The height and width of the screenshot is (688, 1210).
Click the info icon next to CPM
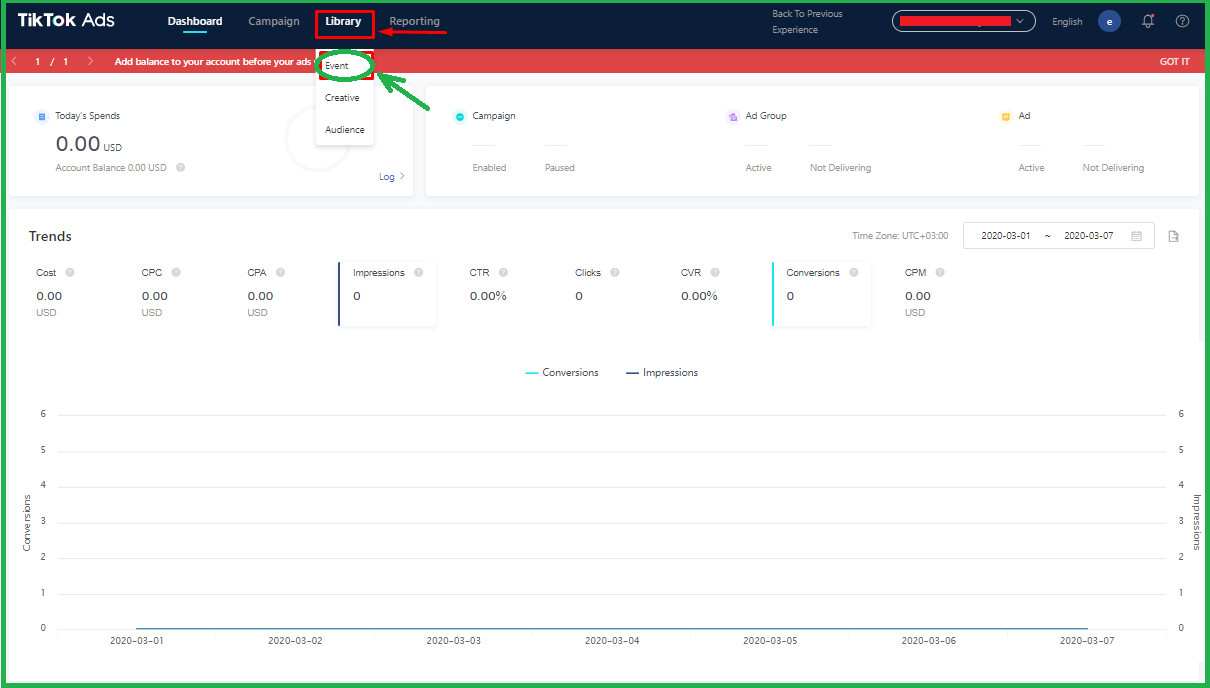(940, 272)
